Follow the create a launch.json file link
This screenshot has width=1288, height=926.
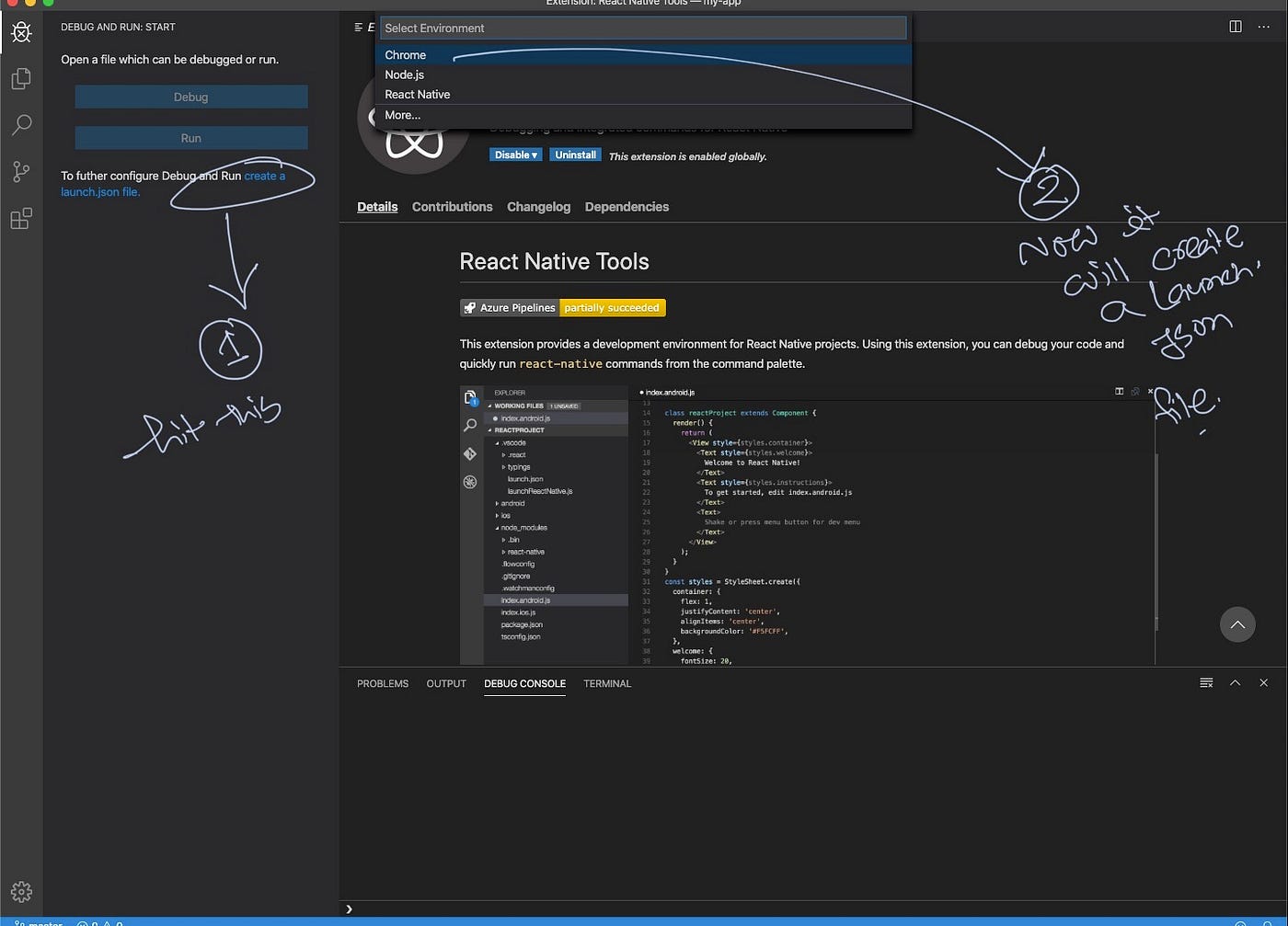point(263,175)
